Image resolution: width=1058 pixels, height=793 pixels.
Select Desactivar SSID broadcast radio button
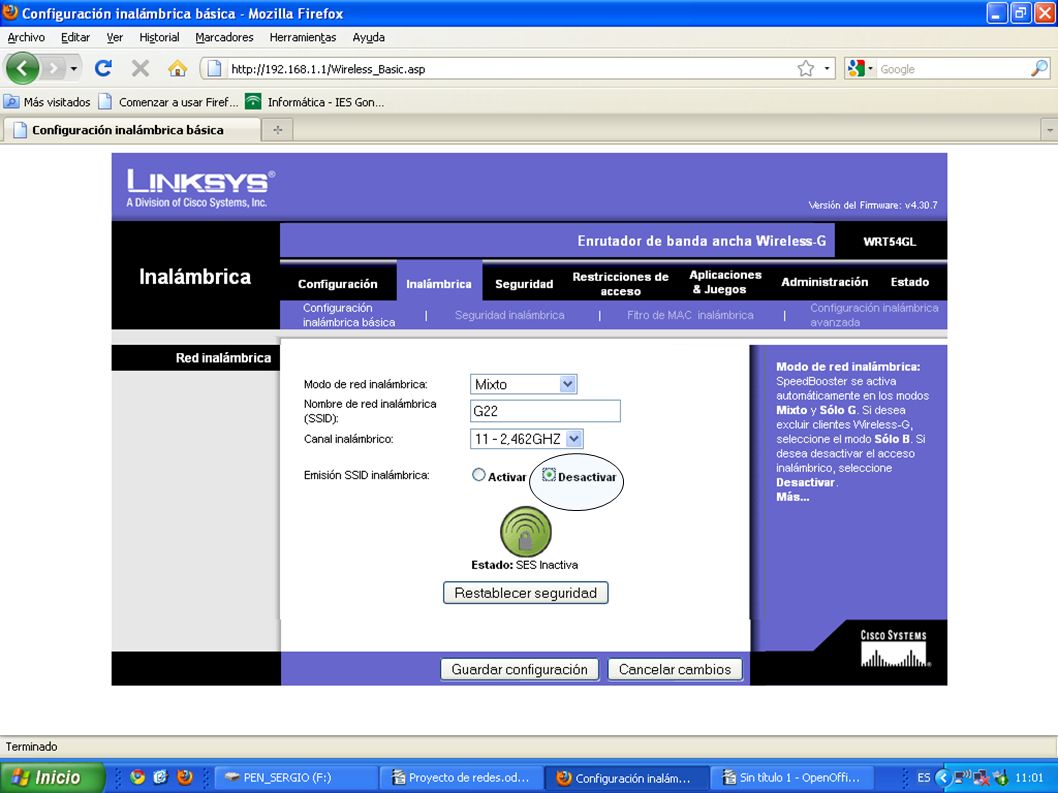[x=549, y=475]
